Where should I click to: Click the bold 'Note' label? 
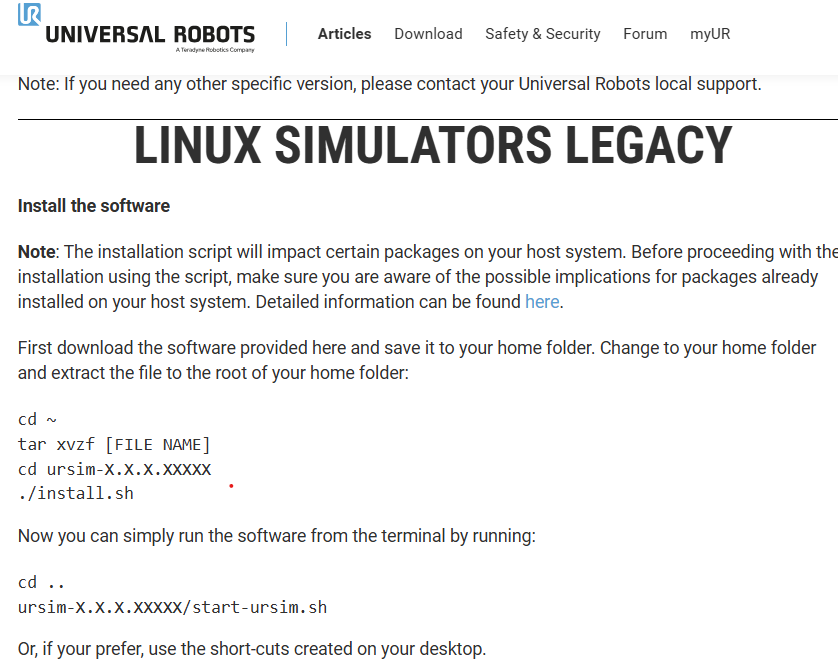point(36,252)
